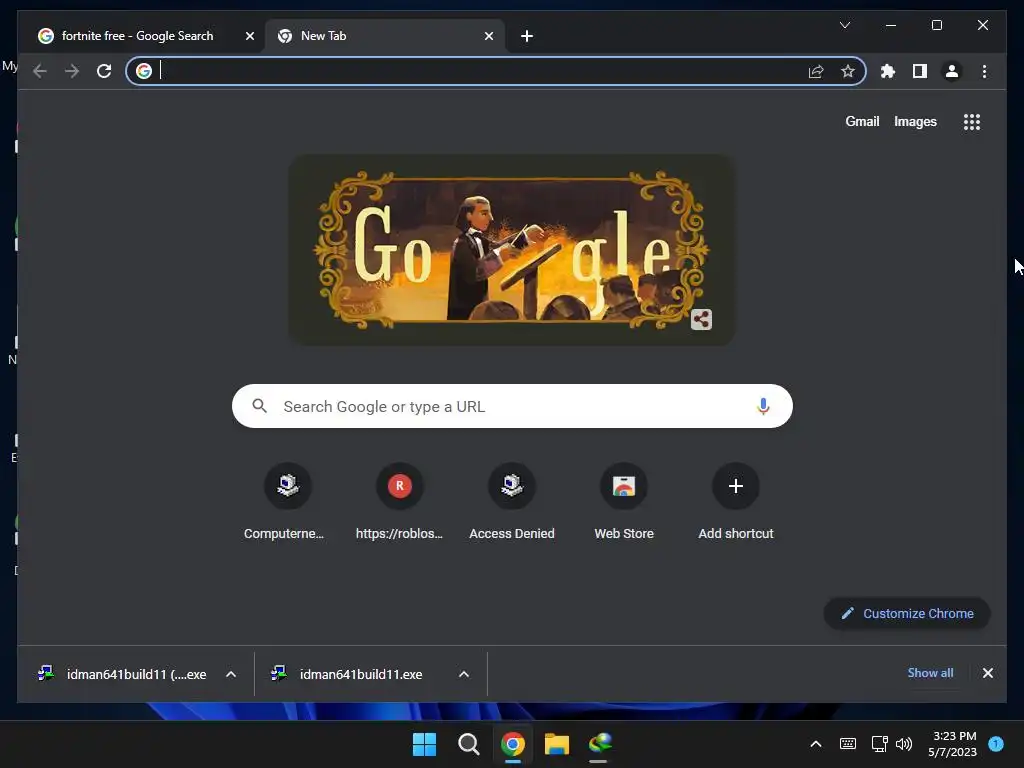1024x768 pixels.
Task: Open Windows taskbar search
Action: click(x=468, y=744)
